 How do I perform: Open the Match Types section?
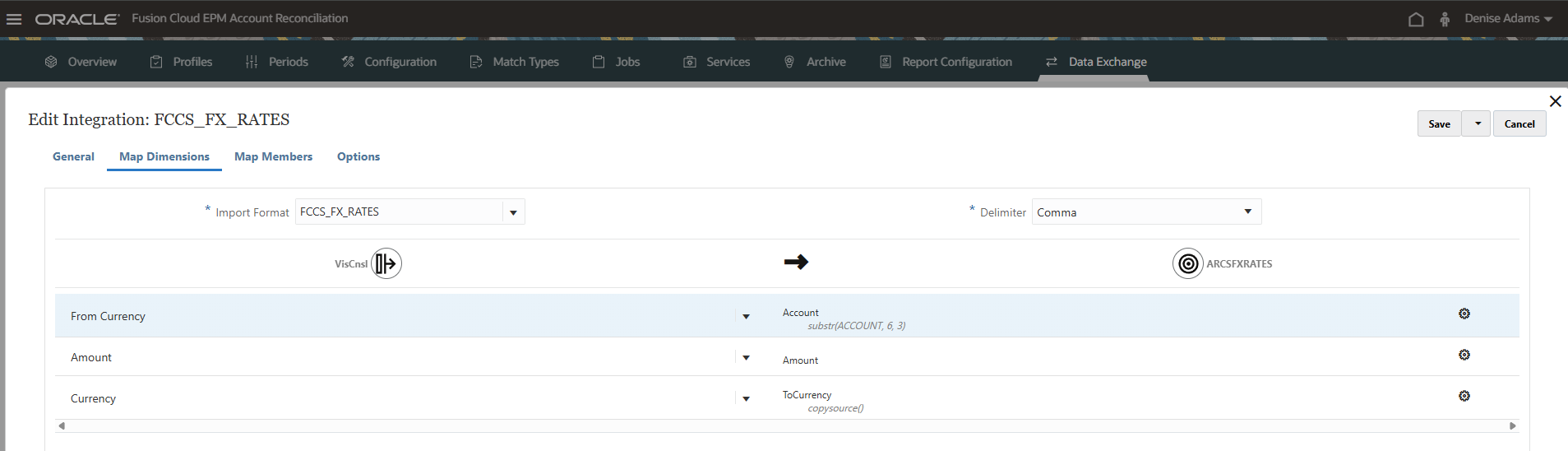tap(514, 62)
